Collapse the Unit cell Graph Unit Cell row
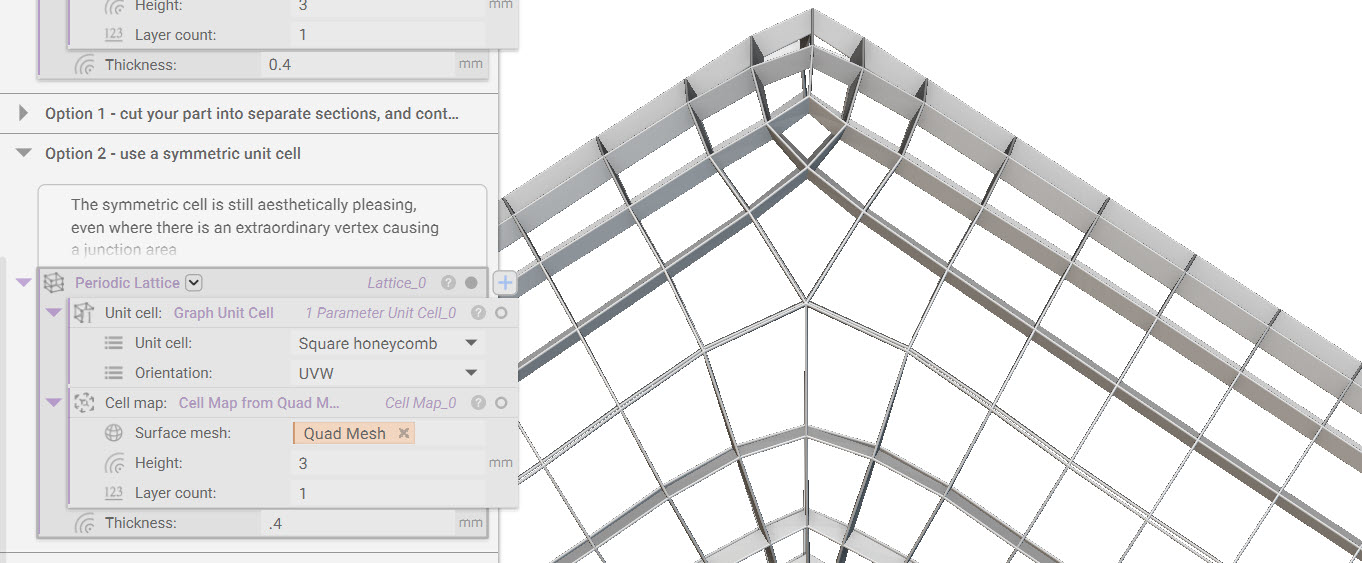Viewport: 1362px width, 563px height. pos(54,313)
